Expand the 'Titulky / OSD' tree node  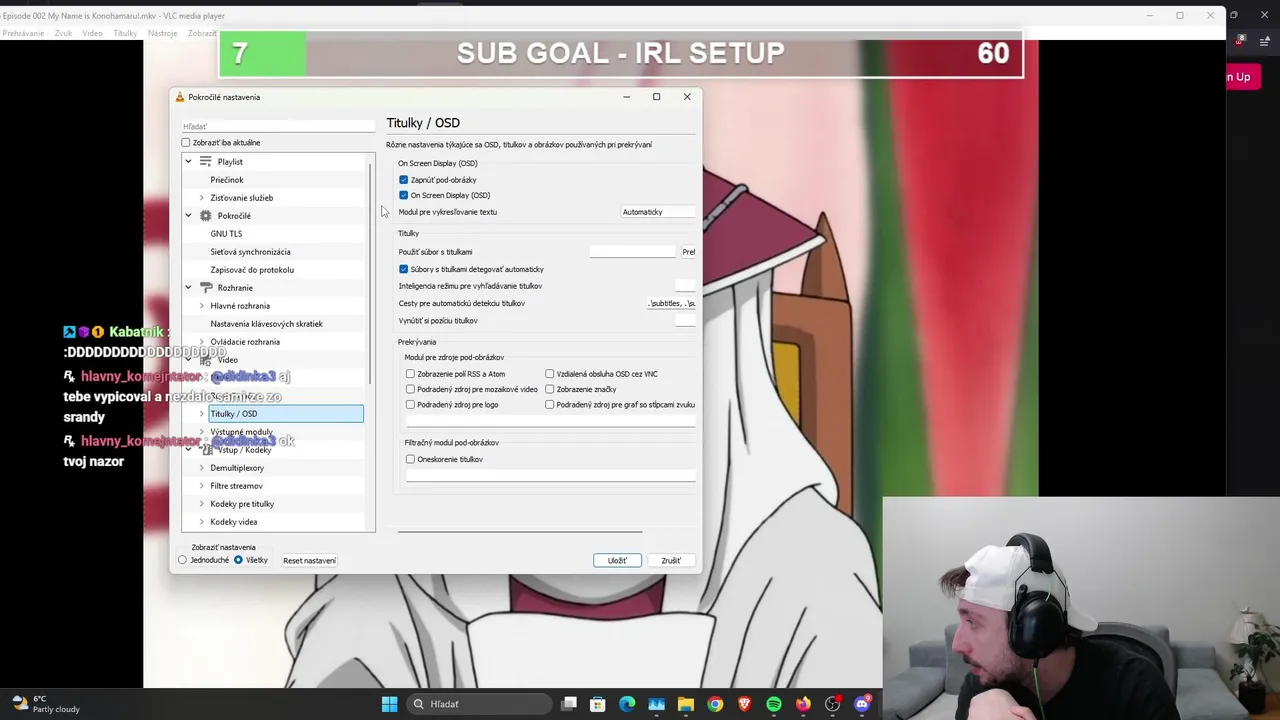[202, 414]
